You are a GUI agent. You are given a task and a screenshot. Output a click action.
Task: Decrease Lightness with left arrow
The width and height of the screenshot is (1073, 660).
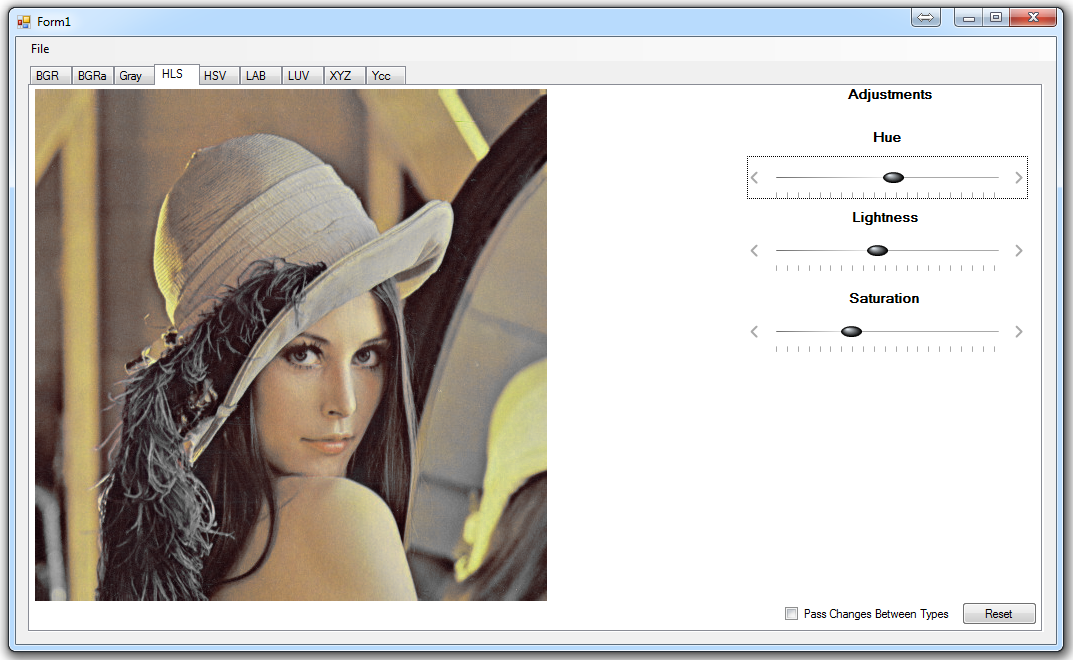coord(755,251)
